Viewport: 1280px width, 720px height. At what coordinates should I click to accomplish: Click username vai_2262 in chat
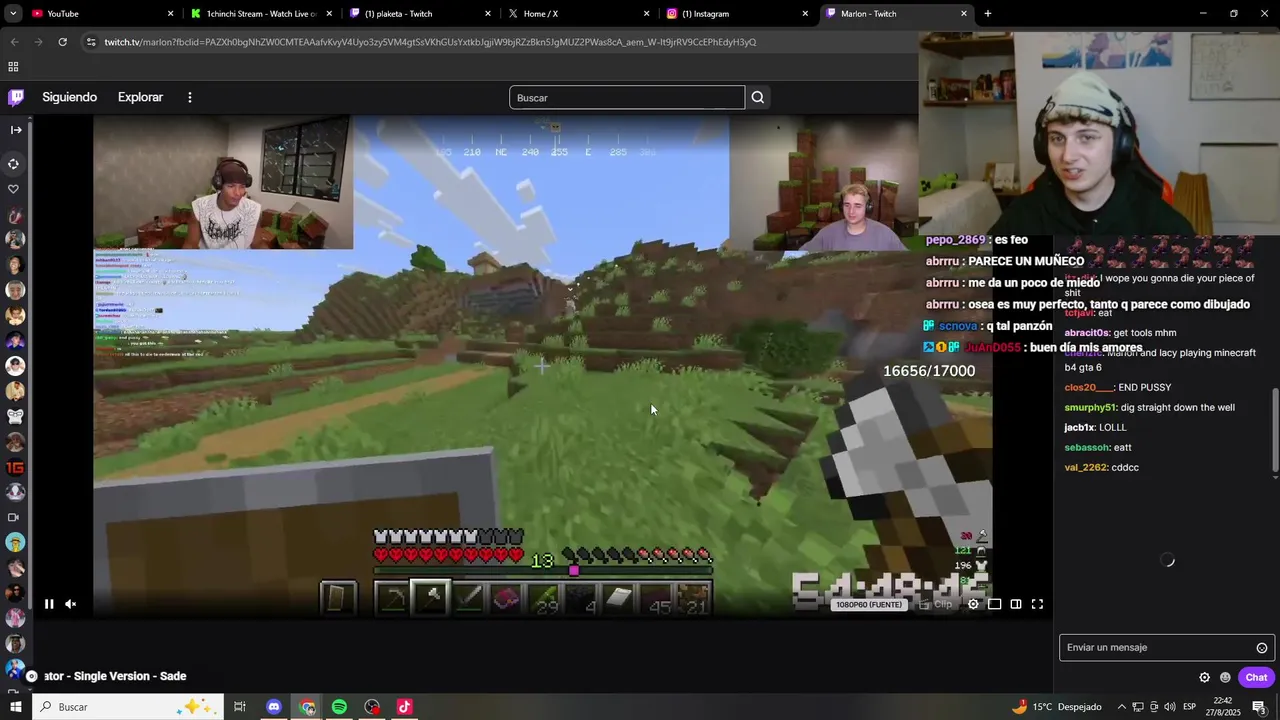(x=1086, y=467)
